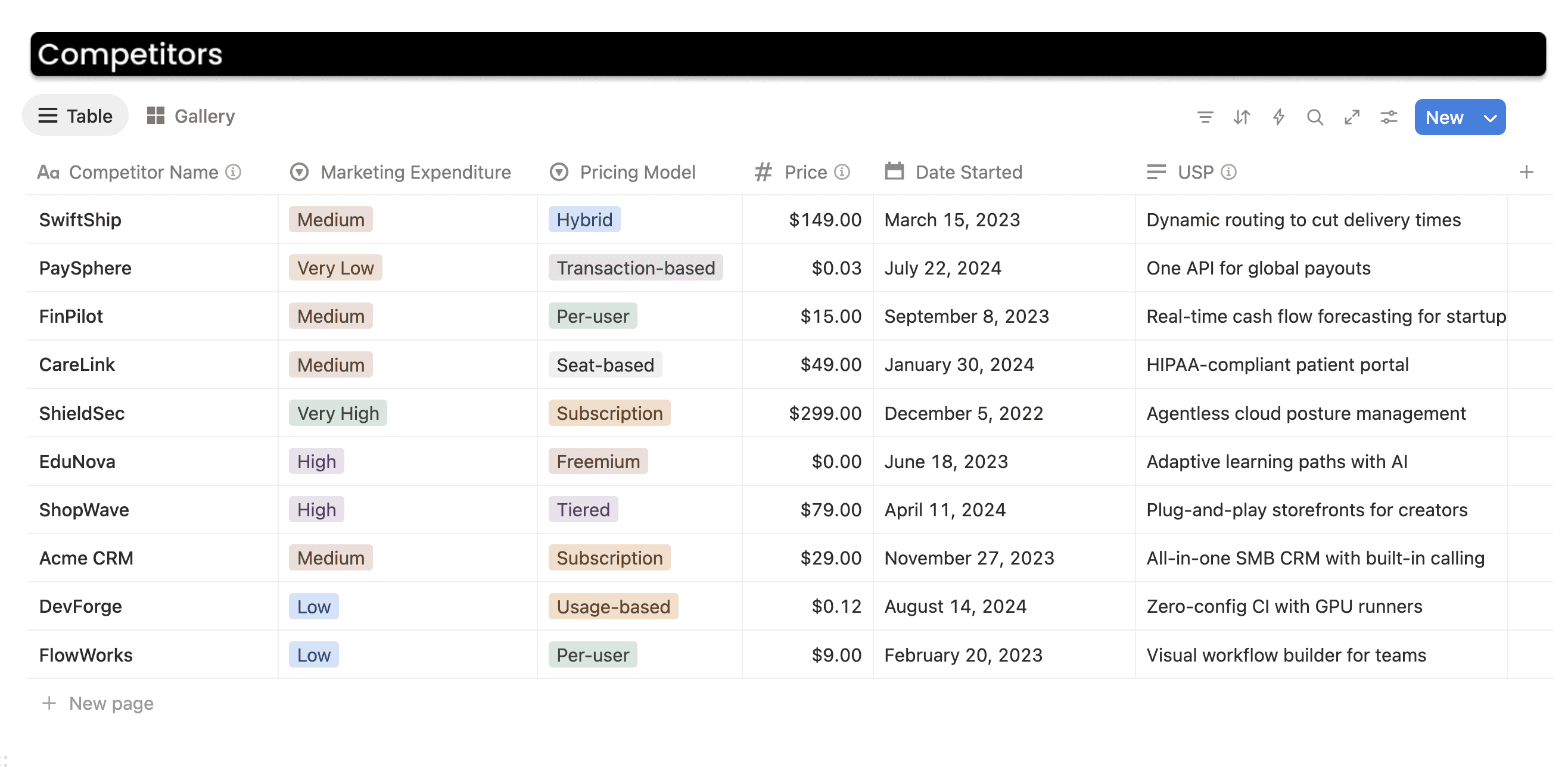The width and height of the screenshot is (1568, 767).
Task: Click the Competitors database title
Action: click(x=130, y=54)
